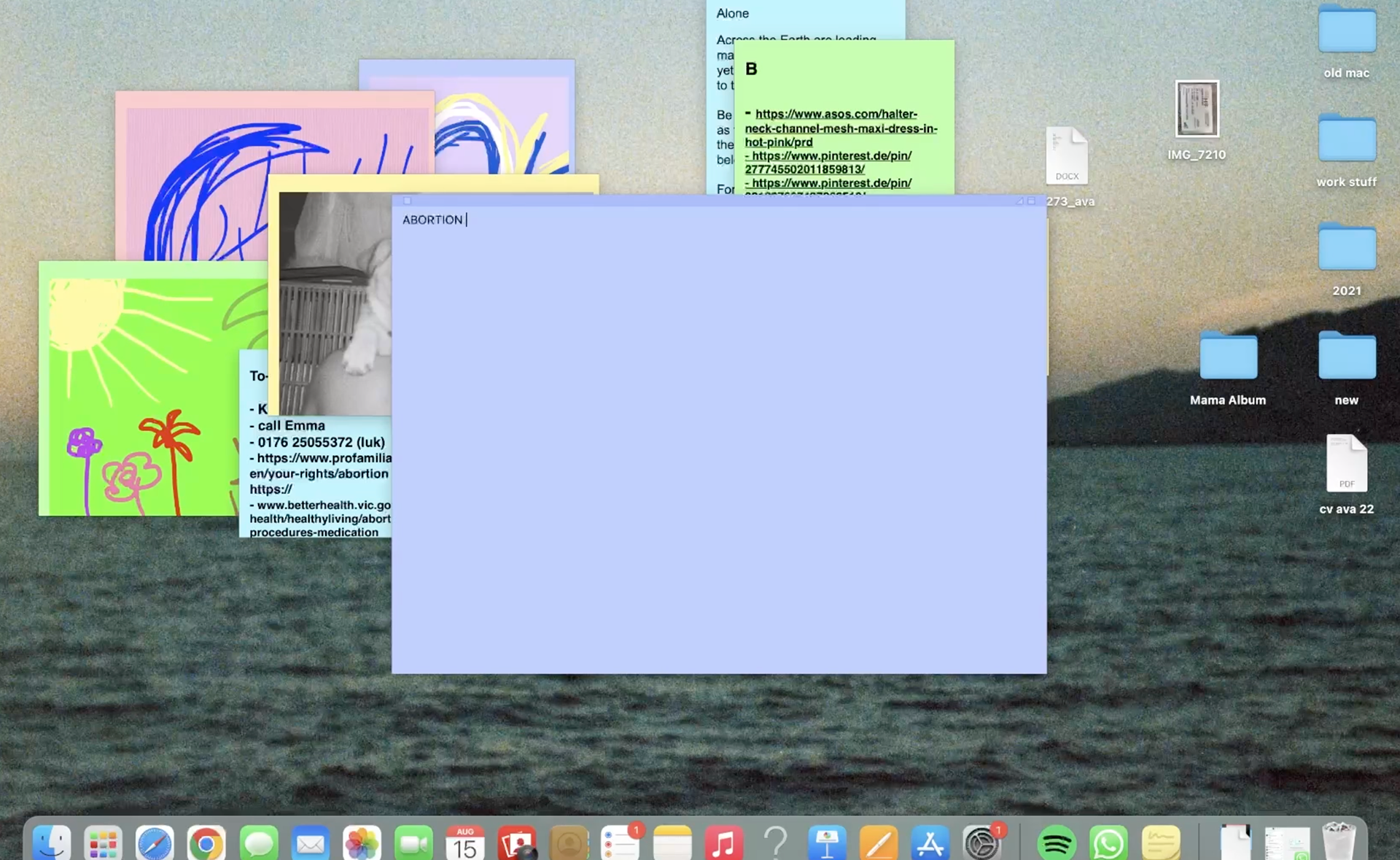Launch Photo Booth from the dock
The image size is (1400, 860).
click(x=517, y=843)
